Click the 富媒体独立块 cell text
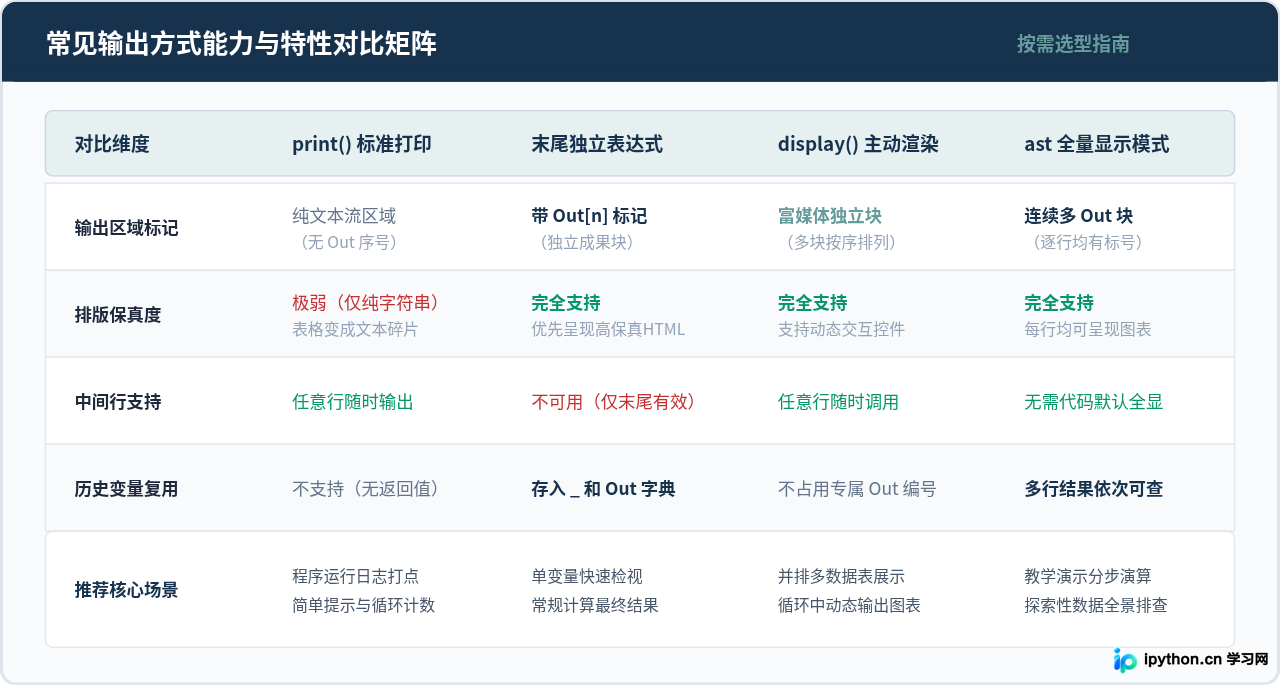Viewport: 1280px width, 686px height. point(830,216)
